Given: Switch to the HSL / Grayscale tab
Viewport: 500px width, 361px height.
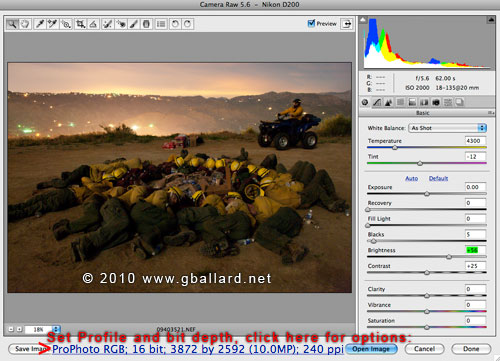Looking at the screenshot, I should pyautogui.click(x=400, y=102).
